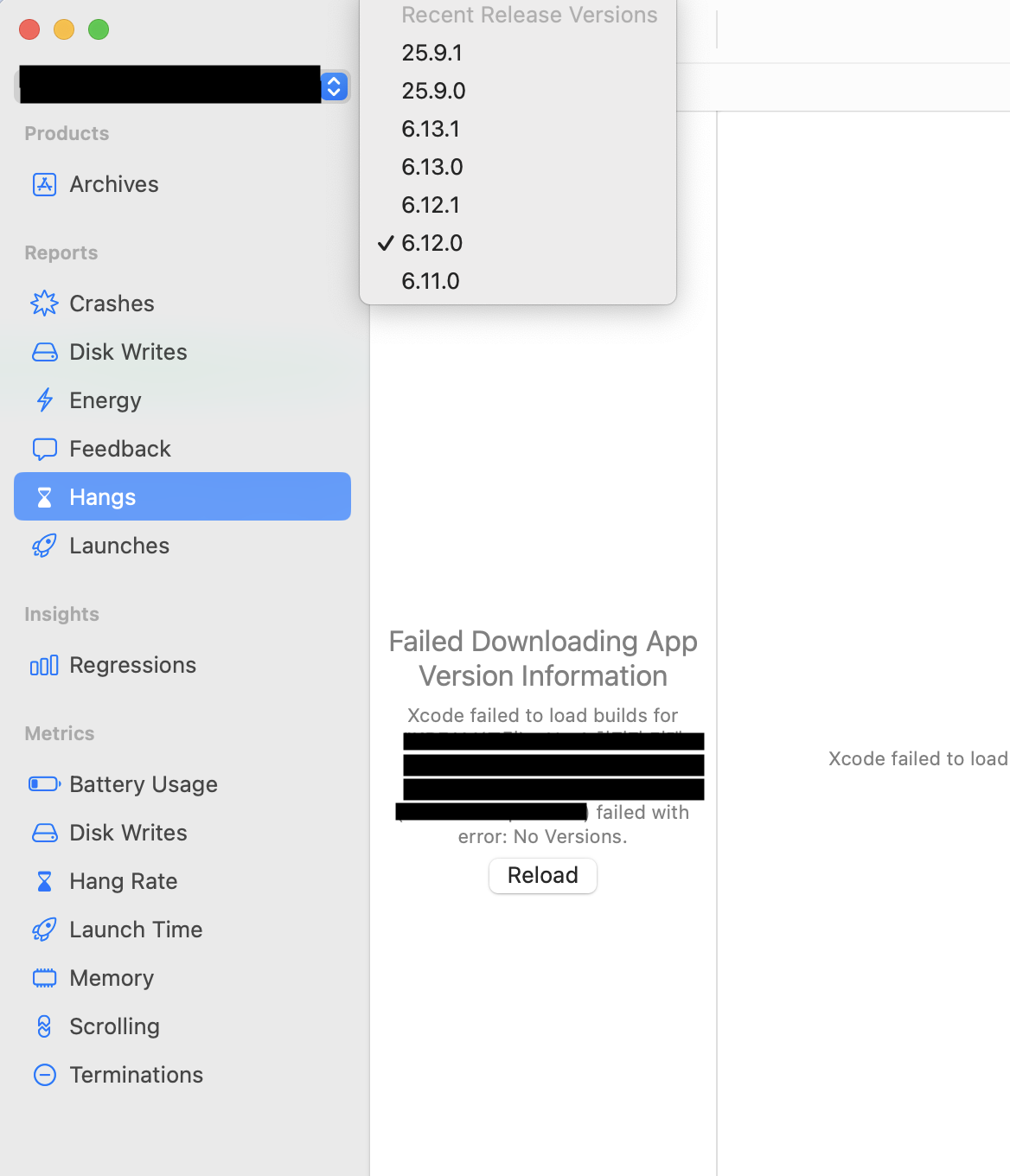Click the 'Products' section header
Viewport: 1010px width, 1176px height.
point(67,133)
